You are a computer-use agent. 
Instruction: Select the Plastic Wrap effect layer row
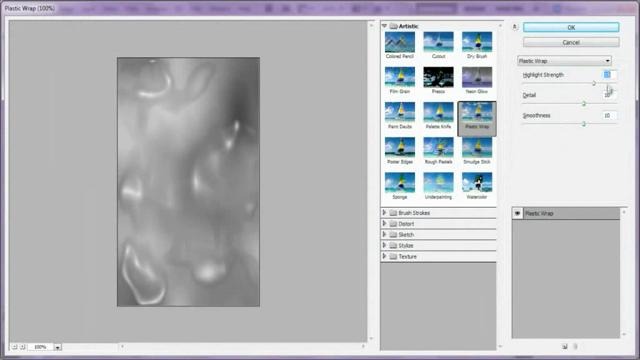(566, 213)
